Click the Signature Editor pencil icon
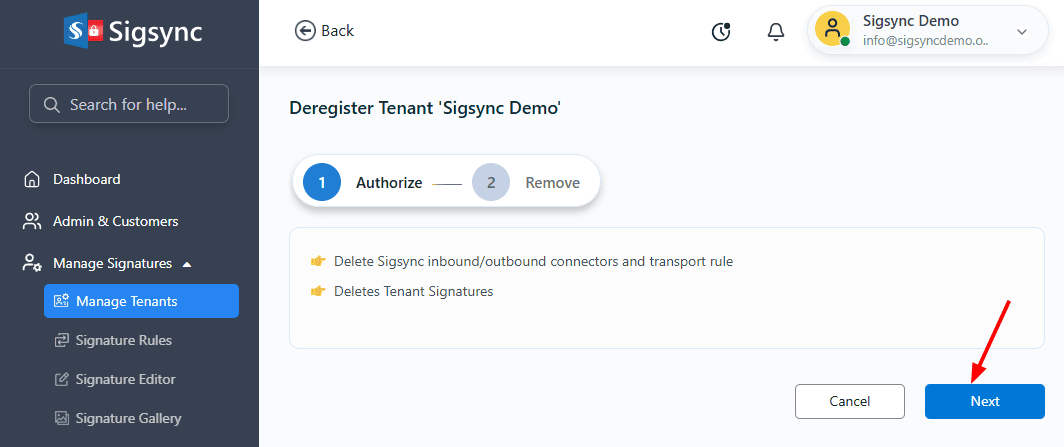This screenshot has width=1064, height=447. [61, 380]
